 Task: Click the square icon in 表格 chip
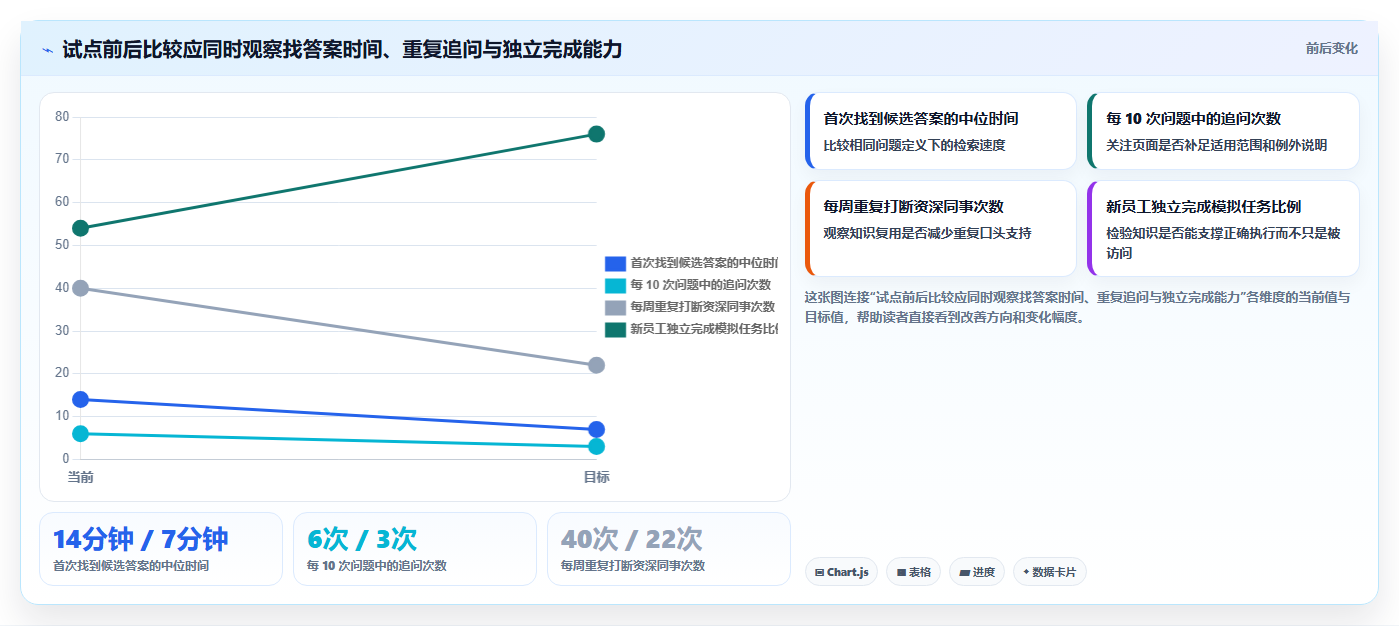(x=901, y=573)
